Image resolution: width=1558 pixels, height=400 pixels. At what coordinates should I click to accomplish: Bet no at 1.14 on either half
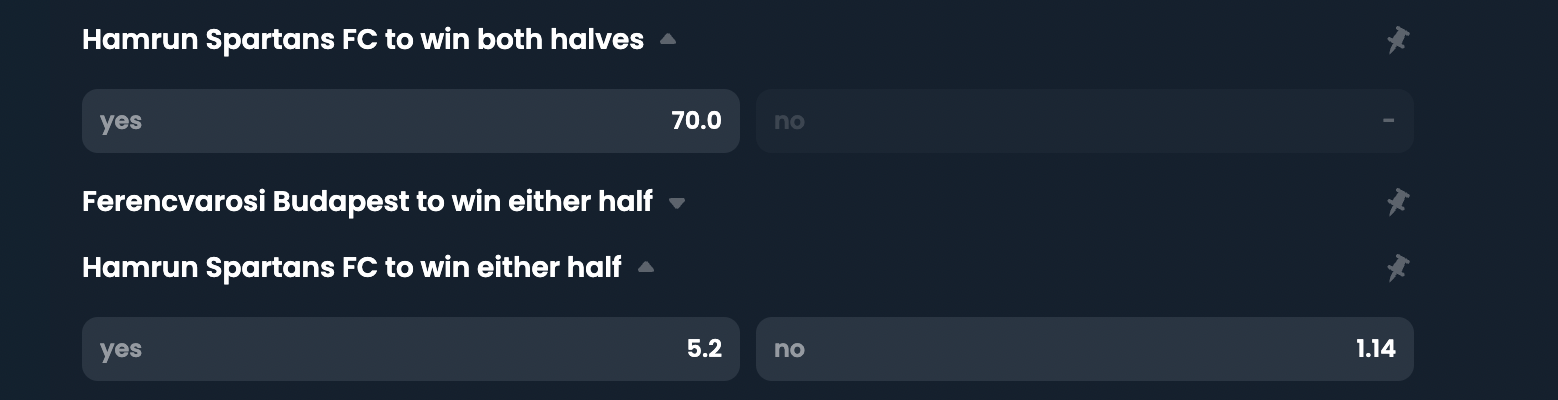click(x=1084, y=349)
